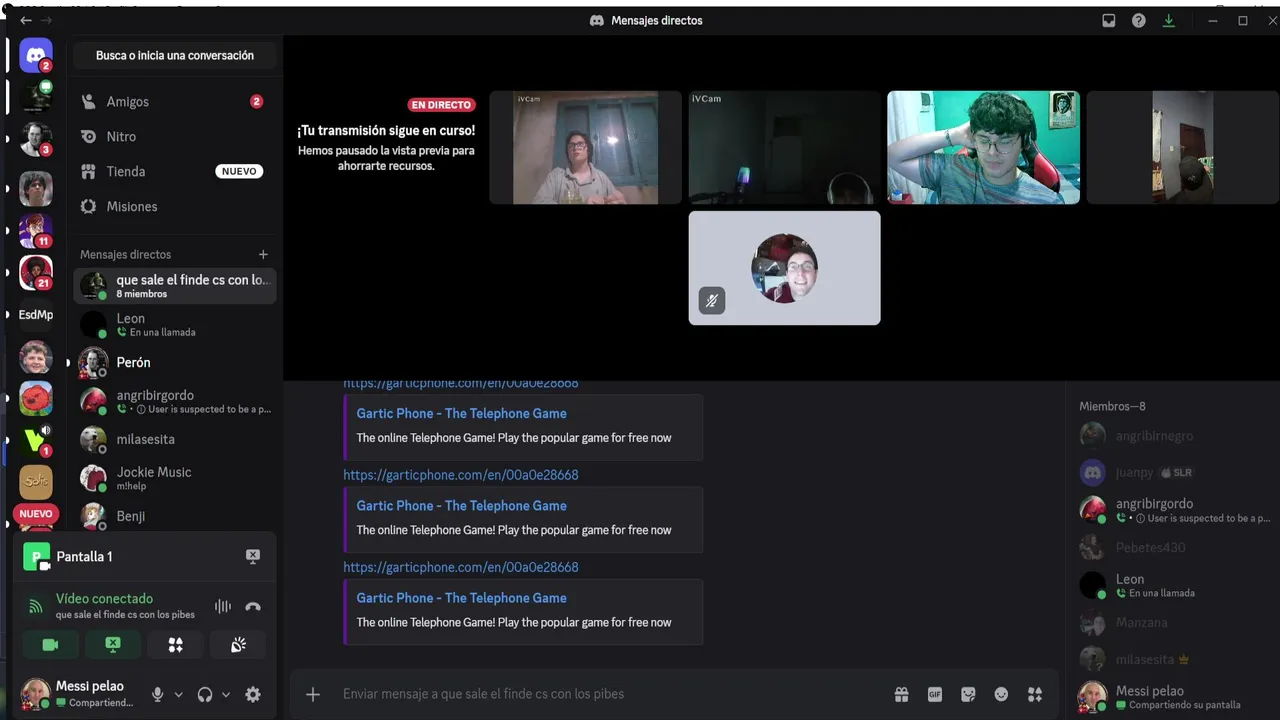Open voice connection signal details icon
This screenshot has height=720, width=1280.
(x=36, y=606)
